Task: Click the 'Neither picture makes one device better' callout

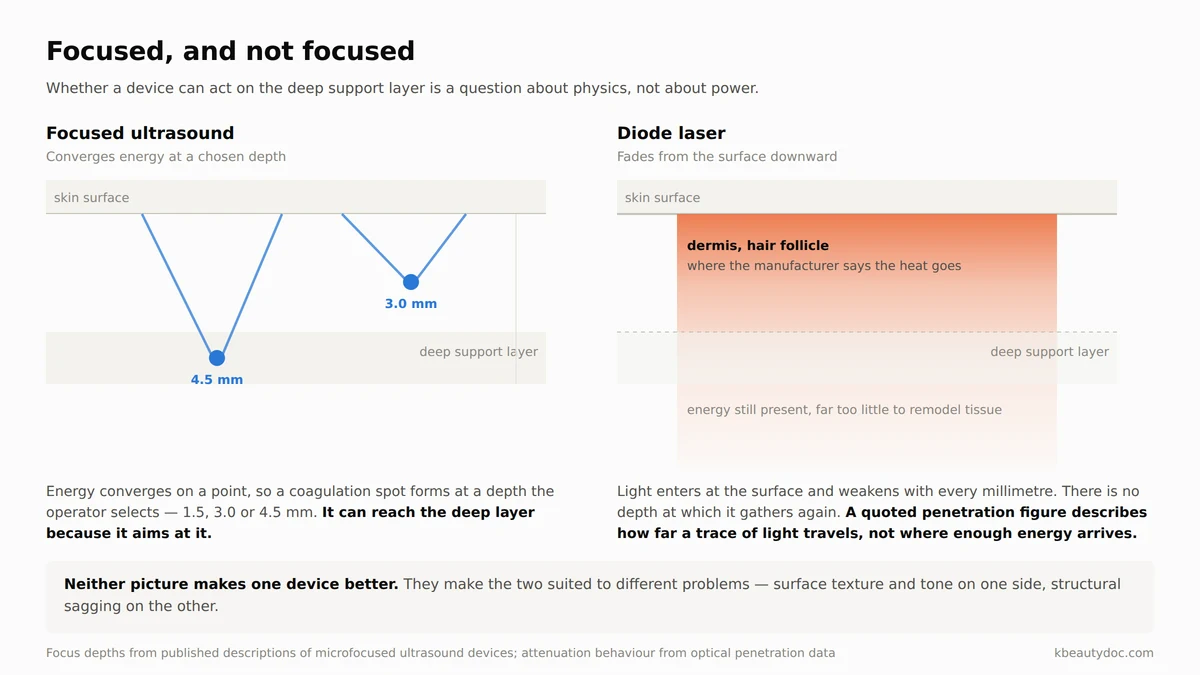Action: coord(599,595)
